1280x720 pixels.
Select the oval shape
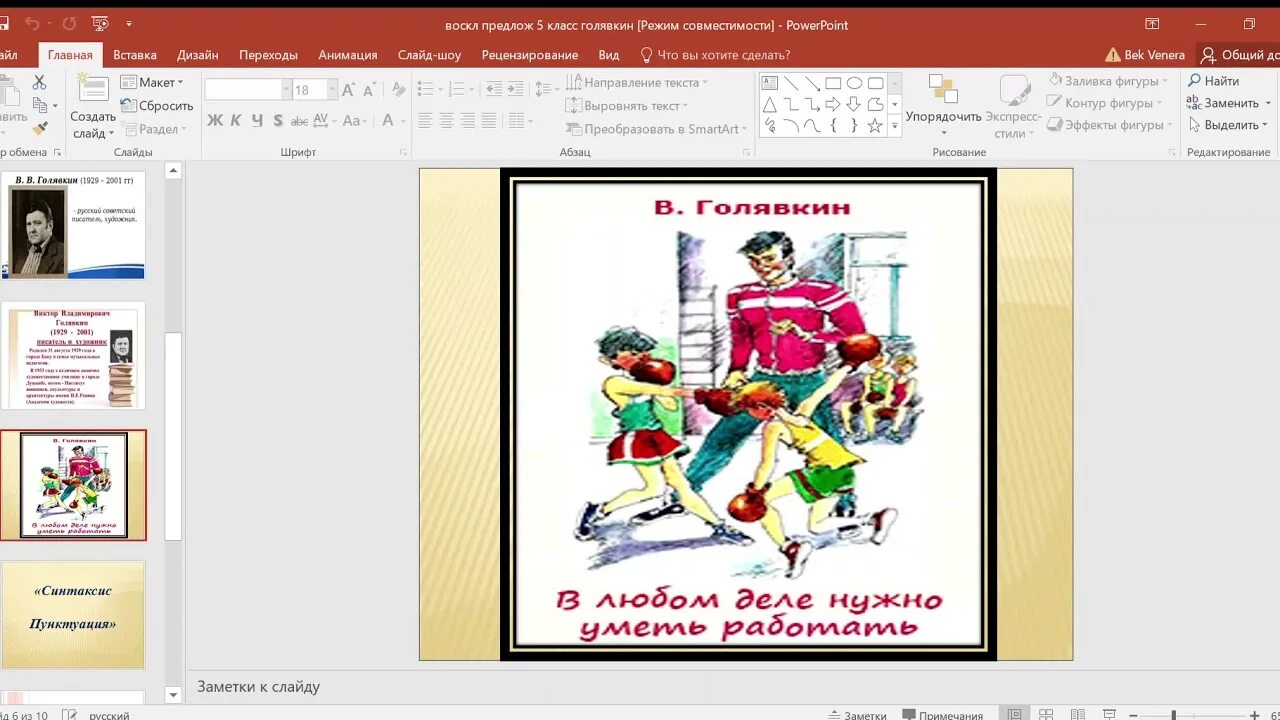(854, 83)
